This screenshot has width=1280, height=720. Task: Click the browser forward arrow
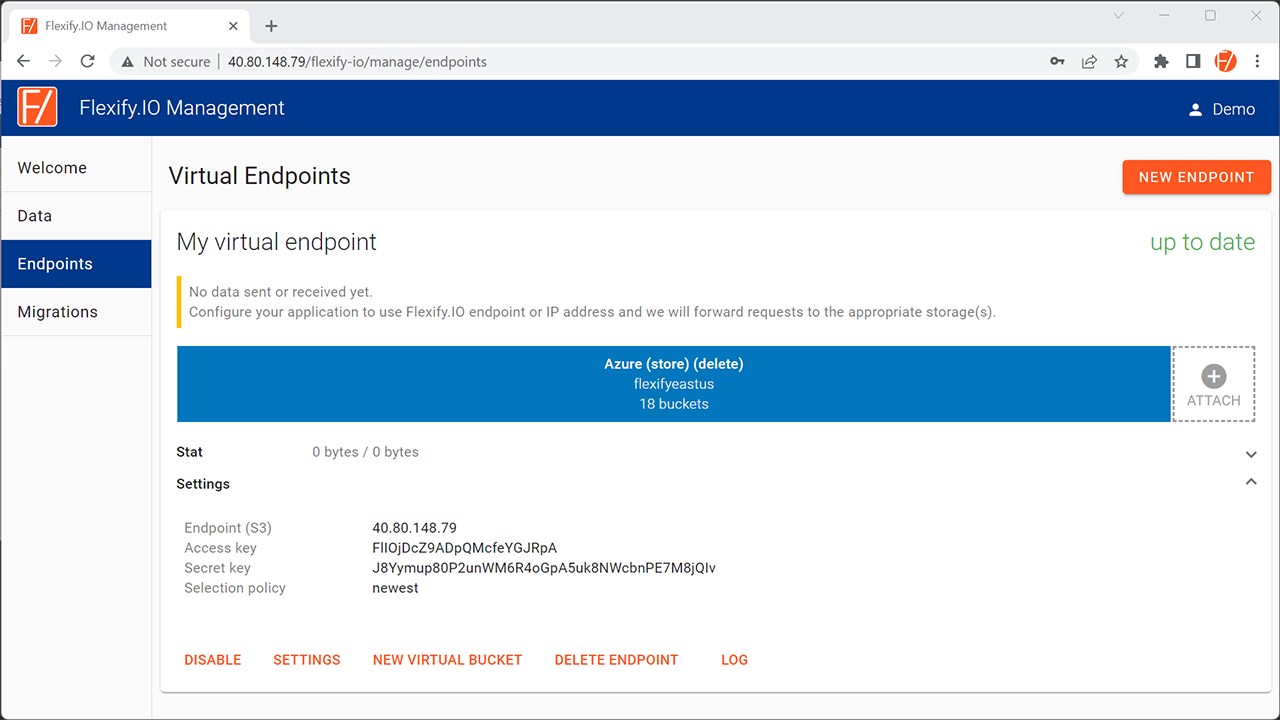point(55,61)
